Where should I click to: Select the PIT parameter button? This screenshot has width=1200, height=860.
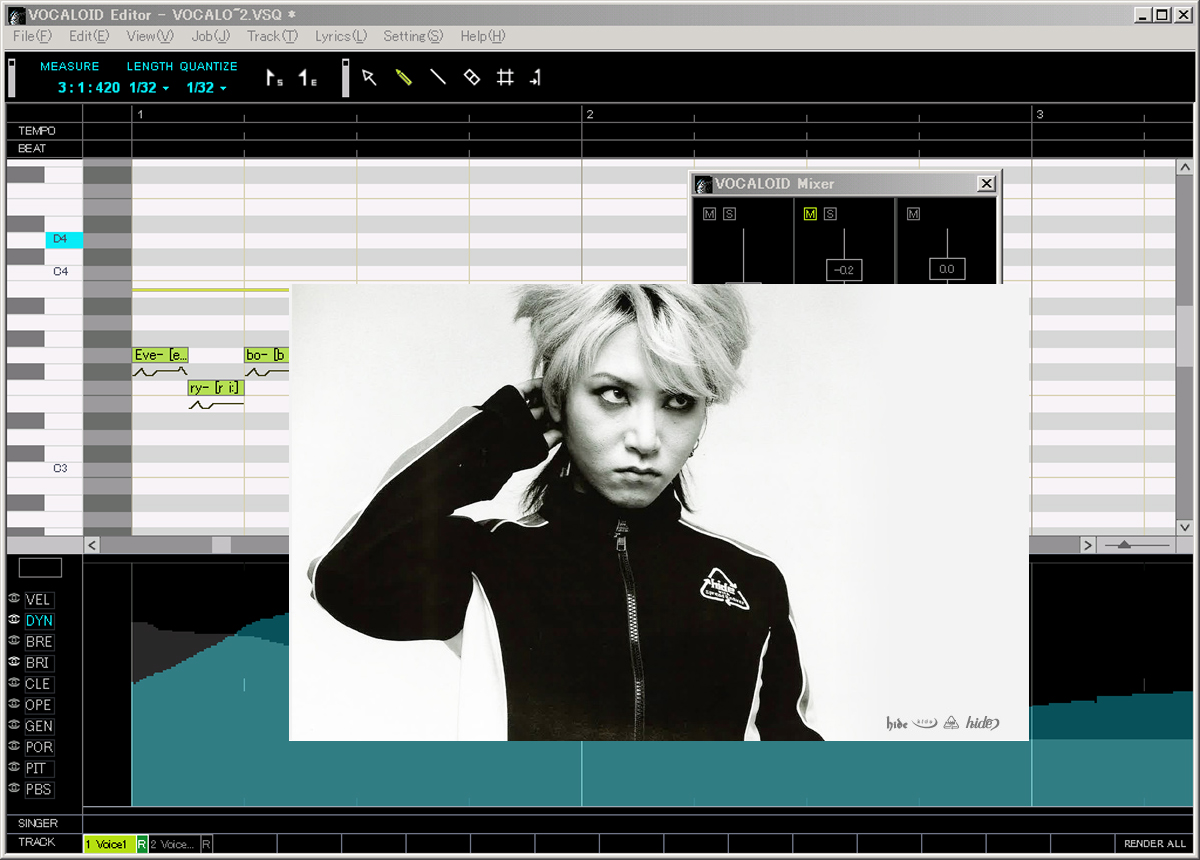[38, 768]
